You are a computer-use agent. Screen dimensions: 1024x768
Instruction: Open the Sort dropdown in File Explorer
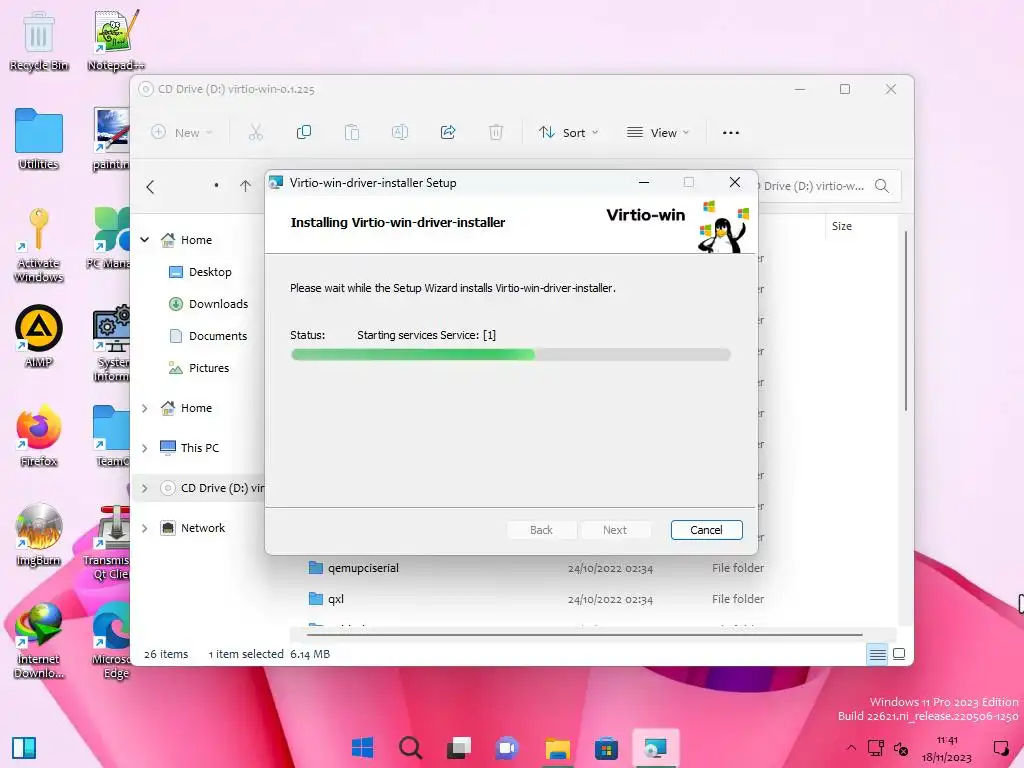point(568,133)
